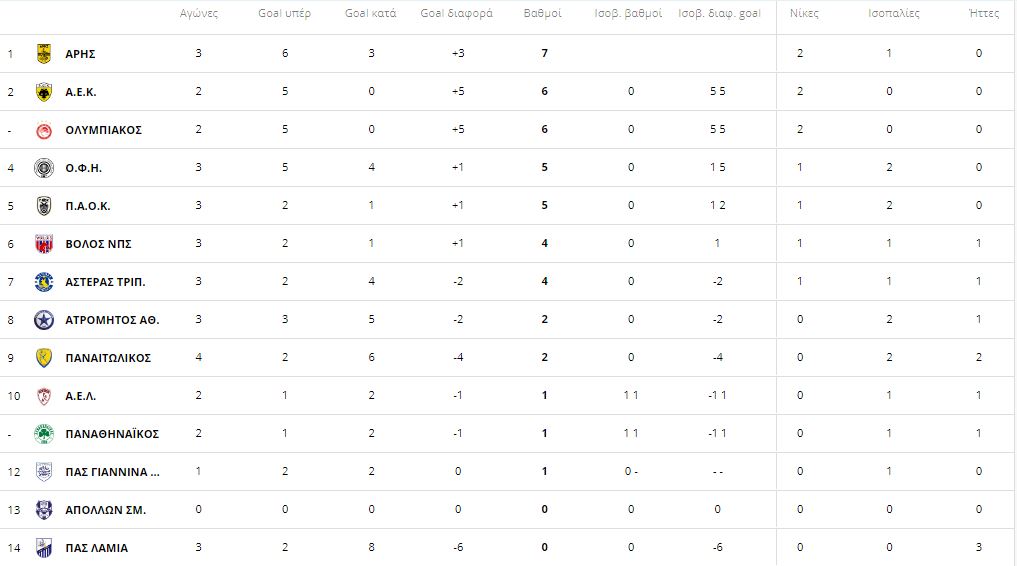Screen dimensions: 1017x566
Task: Click the ΒΟΛΟΣ ΝΠΣ team crest
Action: pos(43,244)
